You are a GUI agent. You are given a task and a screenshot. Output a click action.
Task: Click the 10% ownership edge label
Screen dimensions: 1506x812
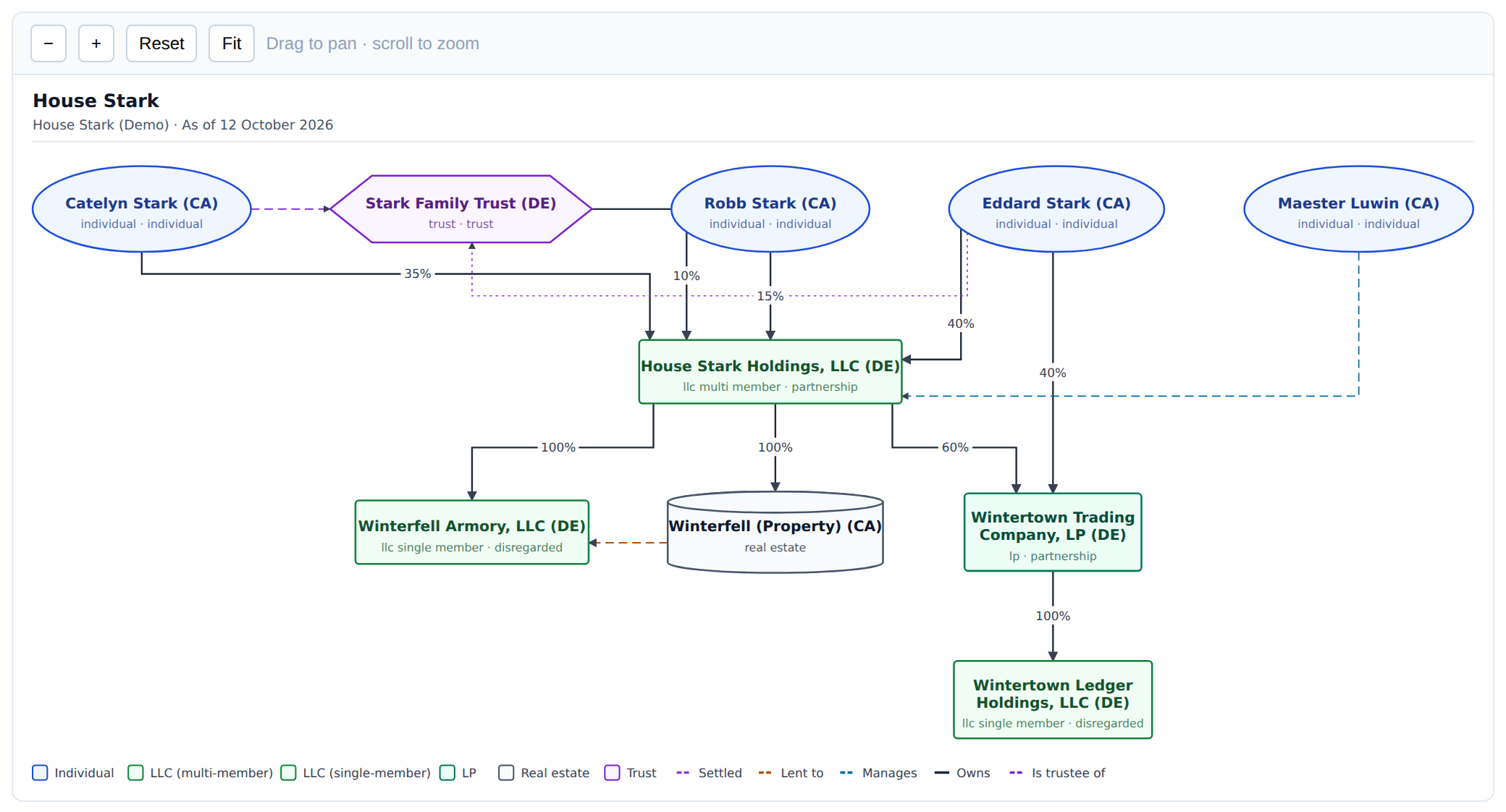coord(686,276)
